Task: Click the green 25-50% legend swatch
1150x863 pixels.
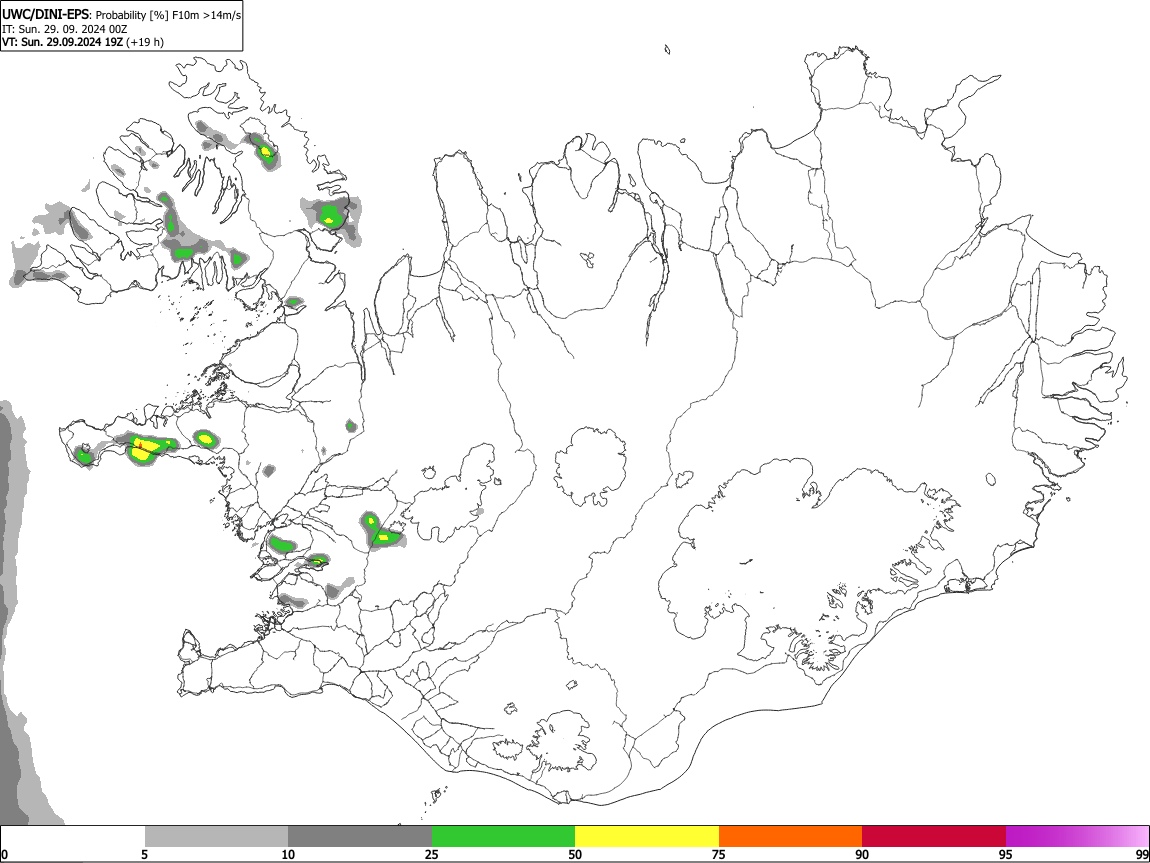Action: (x=503, y=837)
